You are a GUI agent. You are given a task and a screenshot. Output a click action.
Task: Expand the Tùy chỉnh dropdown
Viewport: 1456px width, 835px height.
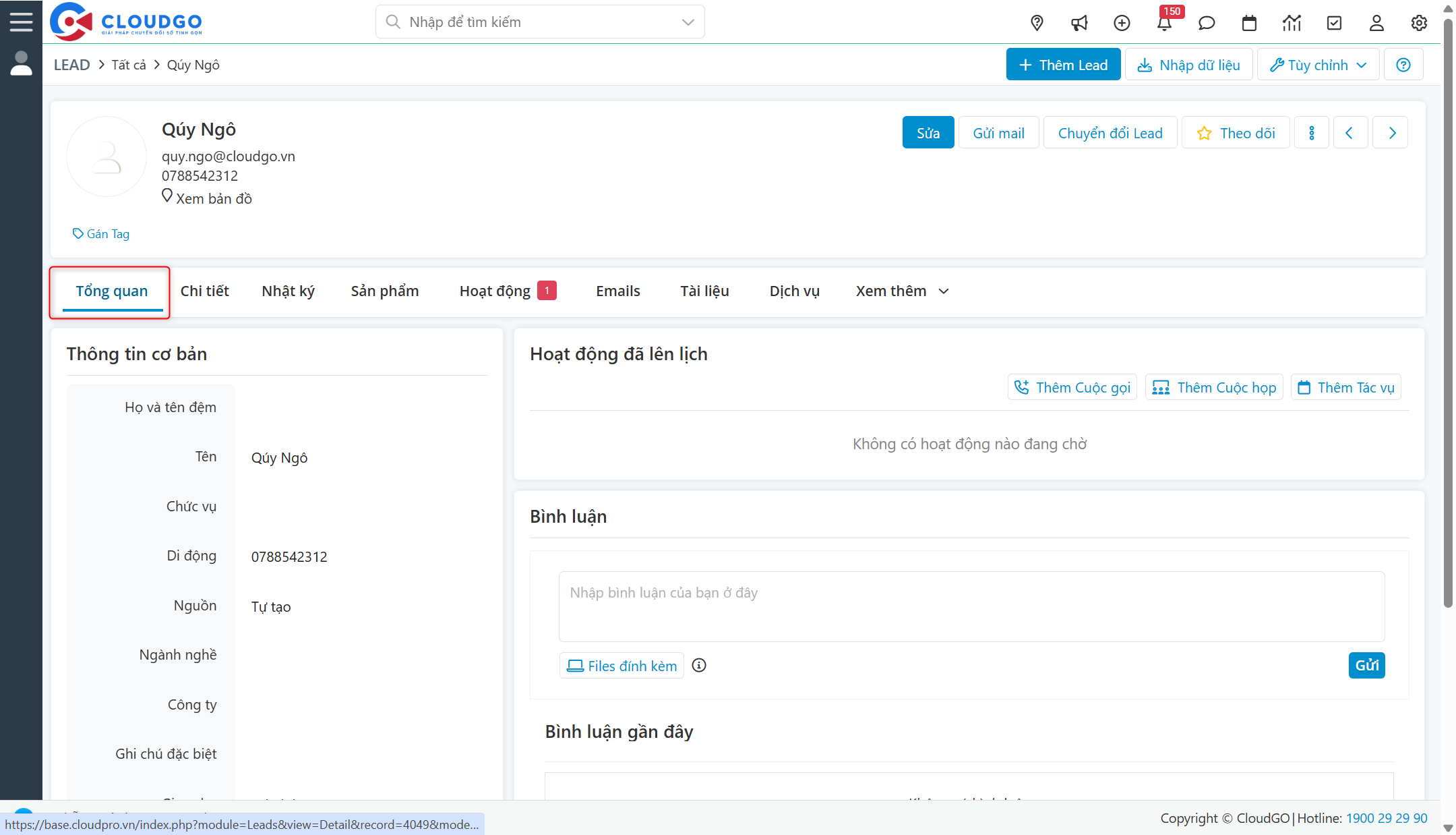1318,65
